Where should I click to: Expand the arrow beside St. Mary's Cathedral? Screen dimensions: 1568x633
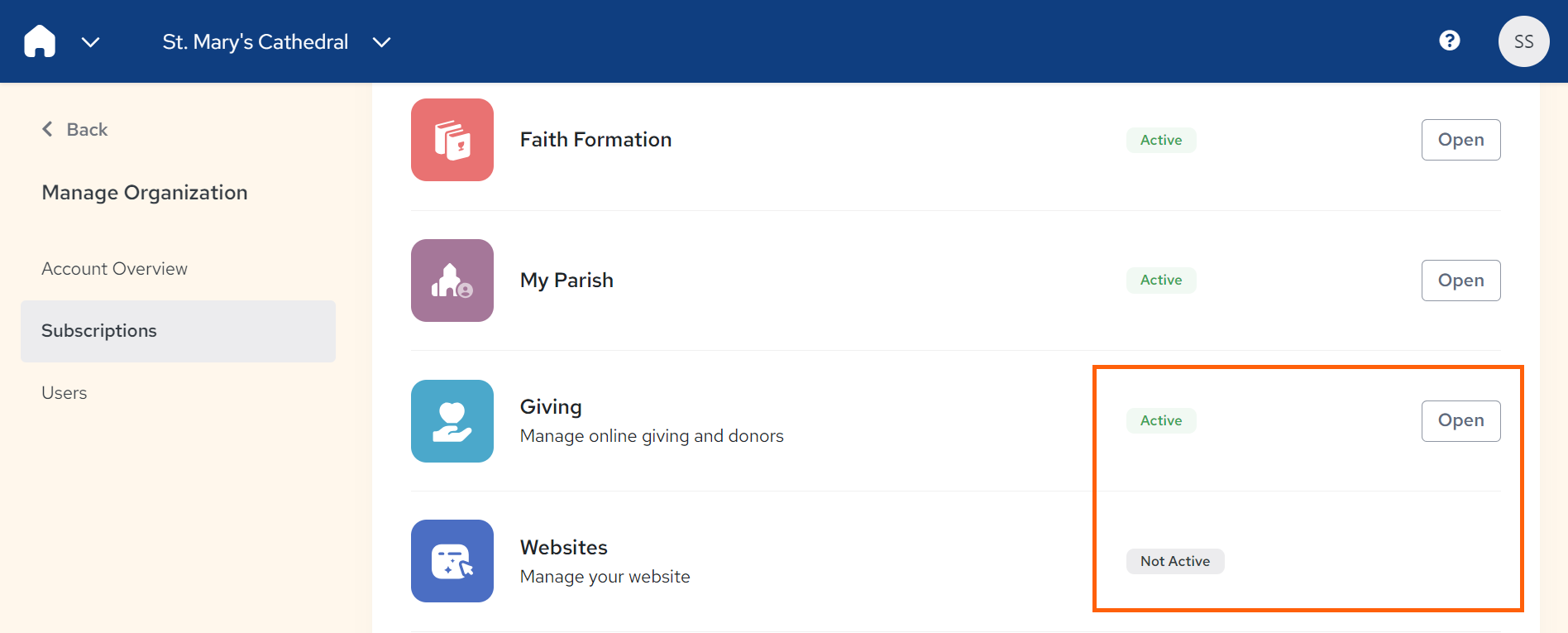tap(381, 42)
